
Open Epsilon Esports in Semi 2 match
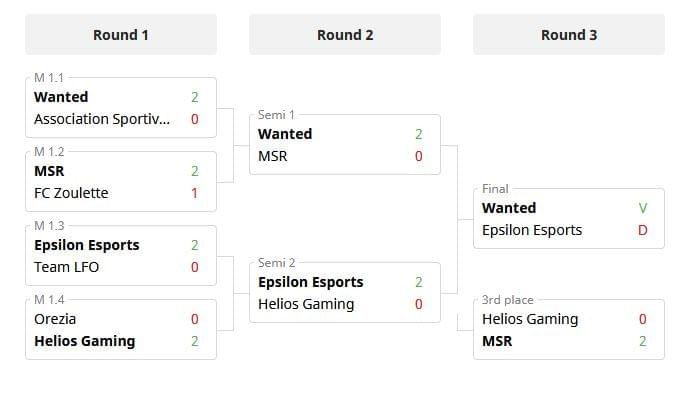(311, 282)
